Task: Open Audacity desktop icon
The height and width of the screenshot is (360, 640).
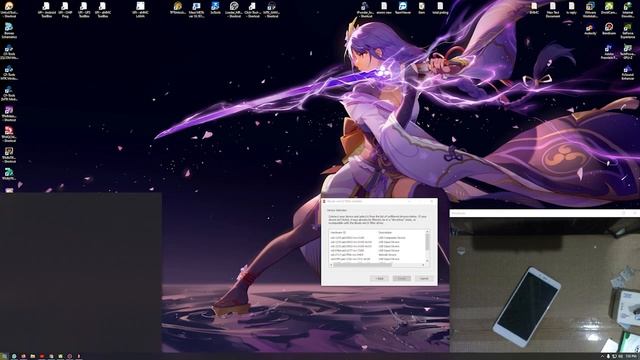Action: [x=590, y=29]
